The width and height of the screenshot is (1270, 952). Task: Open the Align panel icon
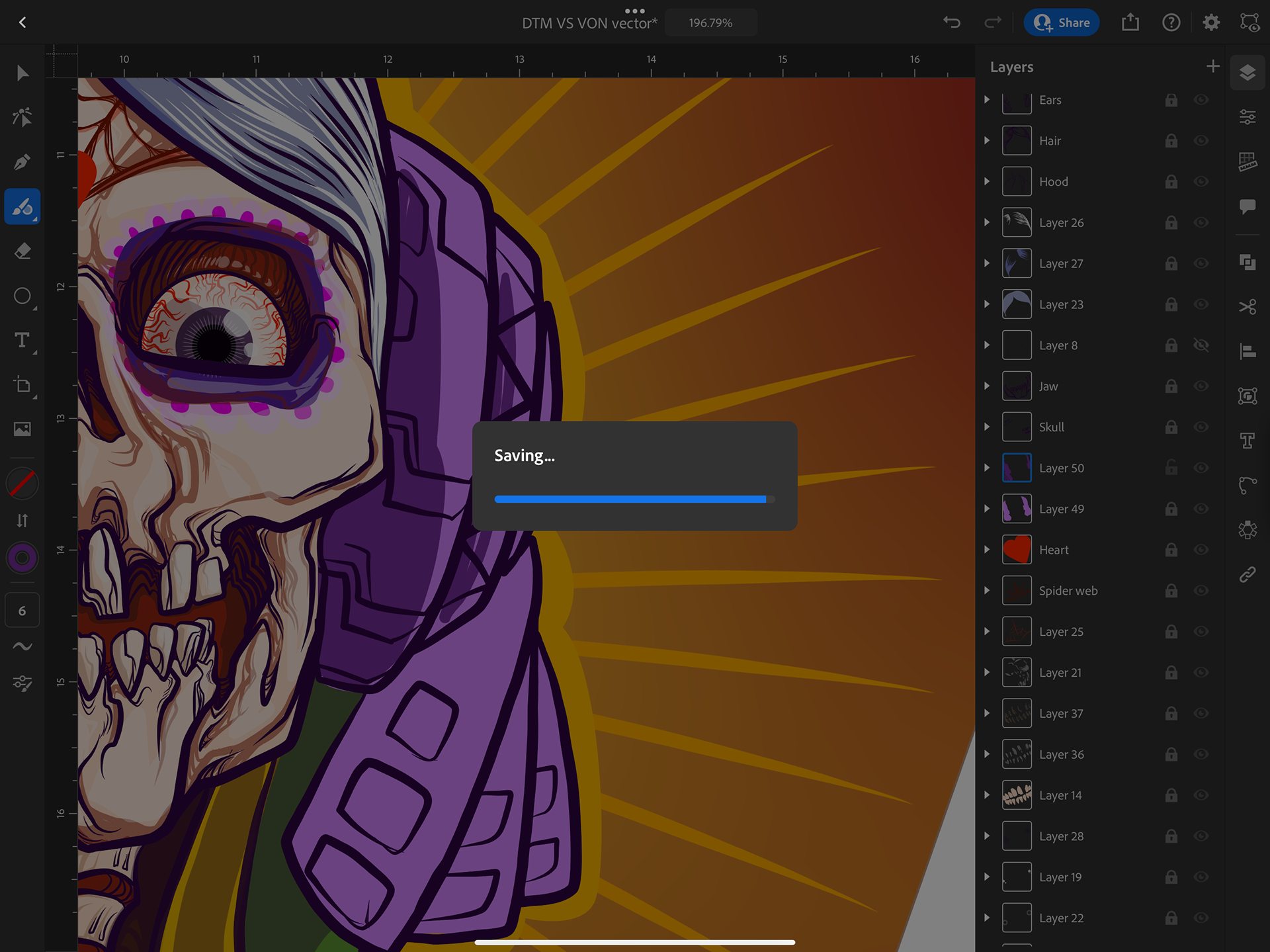click(1248, 351)
